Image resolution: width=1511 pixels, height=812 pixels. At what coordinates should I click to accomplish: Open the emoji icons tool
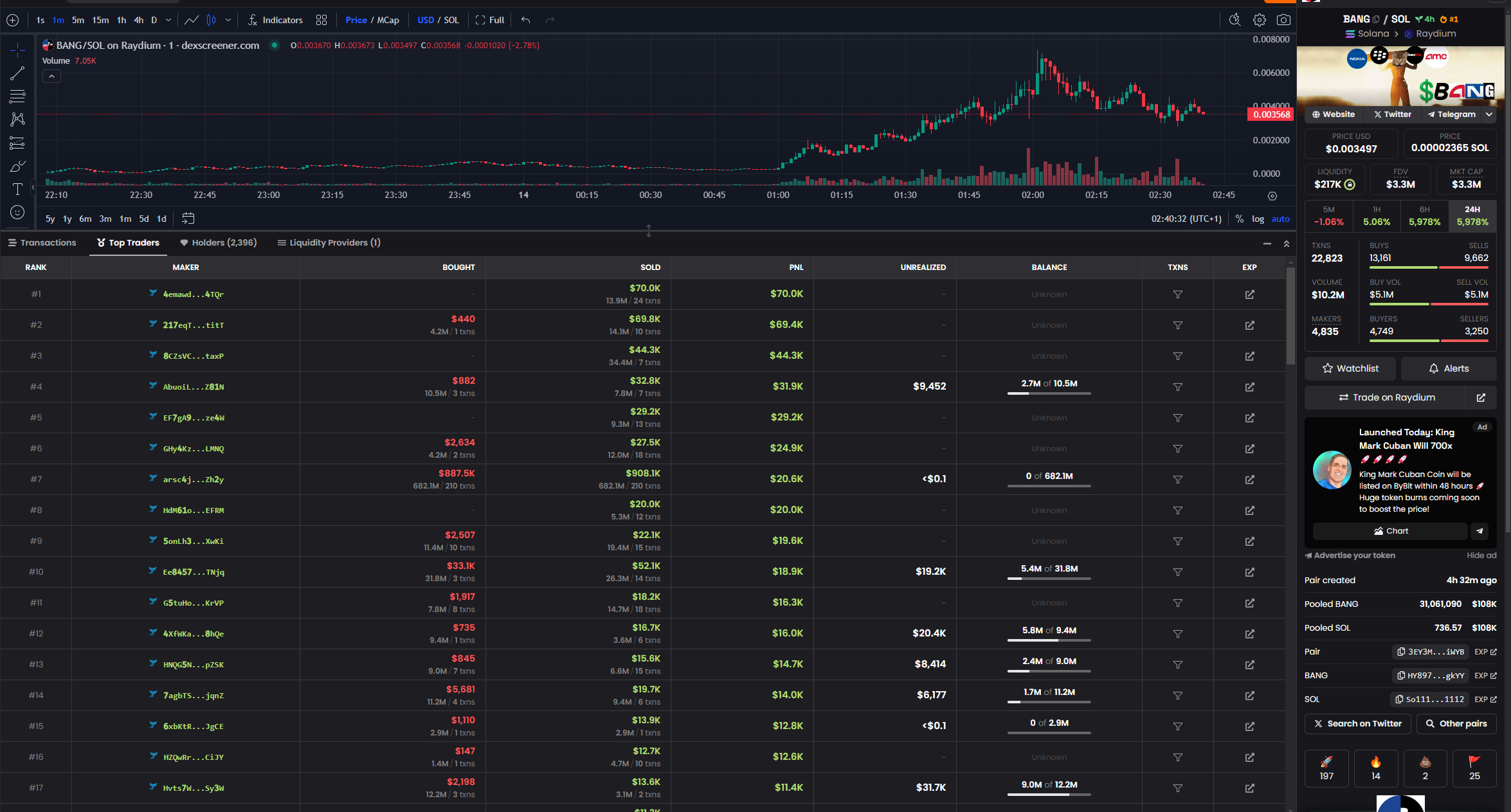(17, 212)
